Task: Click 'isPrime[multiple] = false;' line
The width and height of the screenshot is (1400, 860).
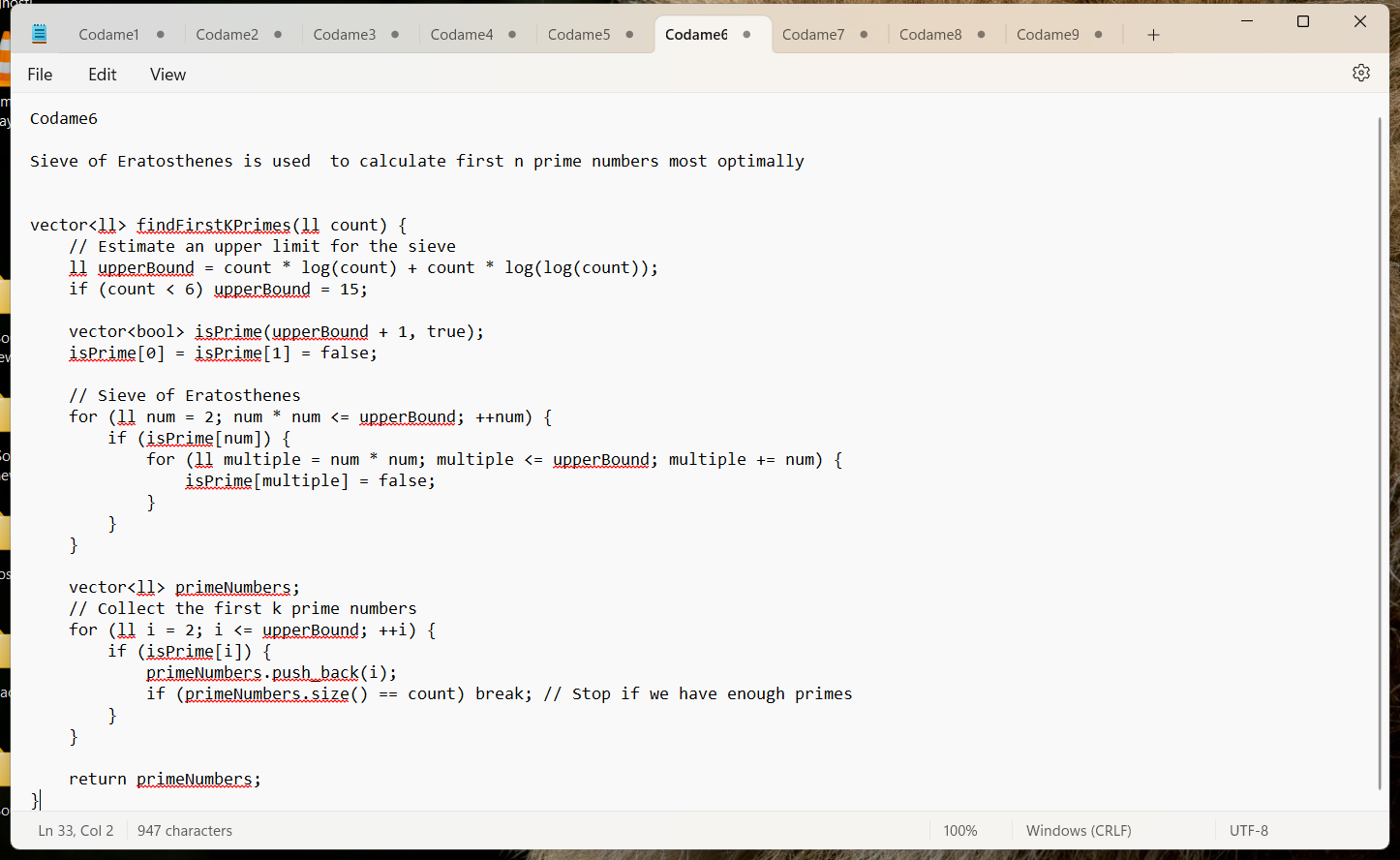Action: (x=311, y=481)
